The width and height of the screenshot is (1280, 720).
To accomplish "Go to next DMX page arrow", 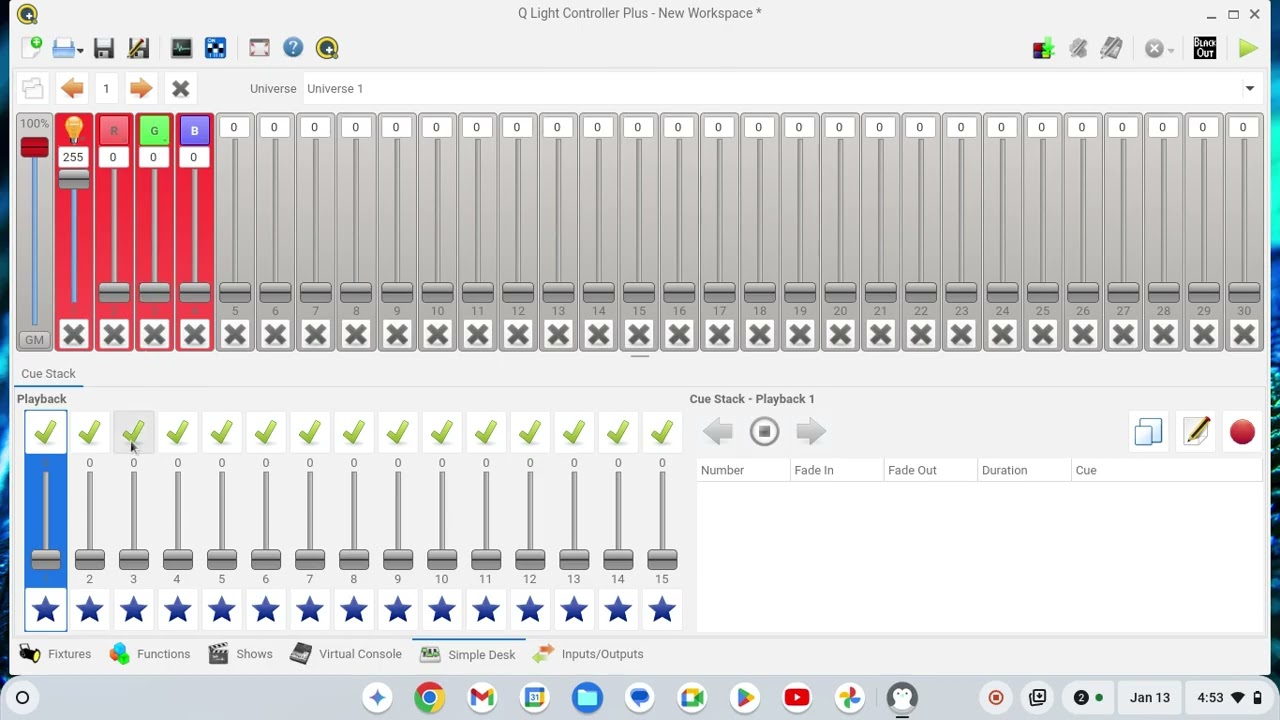I will pyautogui.click(x=140, y=88).
